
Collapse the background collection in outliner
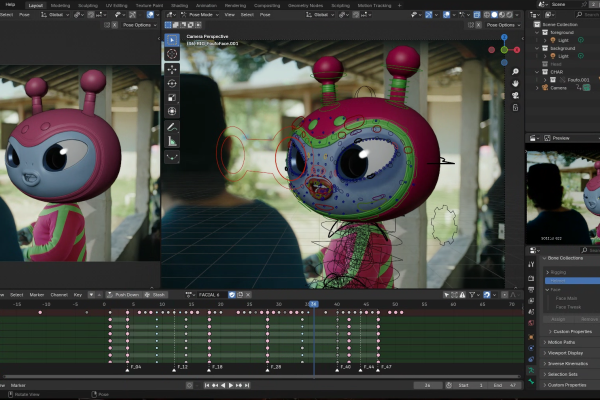[537, 48]
